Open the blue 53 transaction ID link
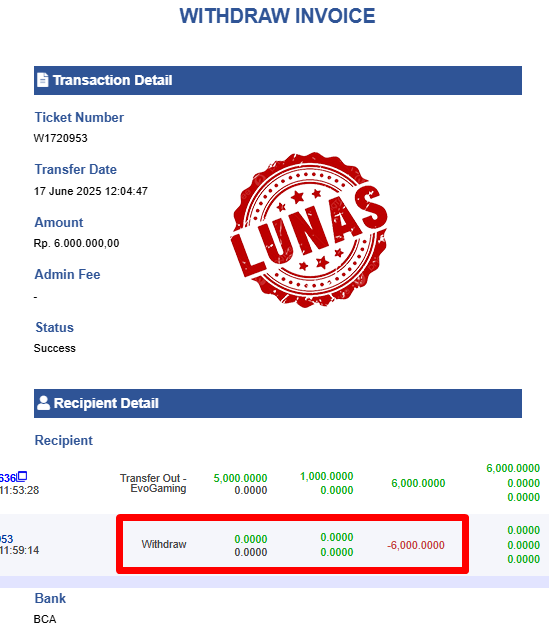Image resolution: width=549 pixels, height=642 pixels. click(6, 539)
